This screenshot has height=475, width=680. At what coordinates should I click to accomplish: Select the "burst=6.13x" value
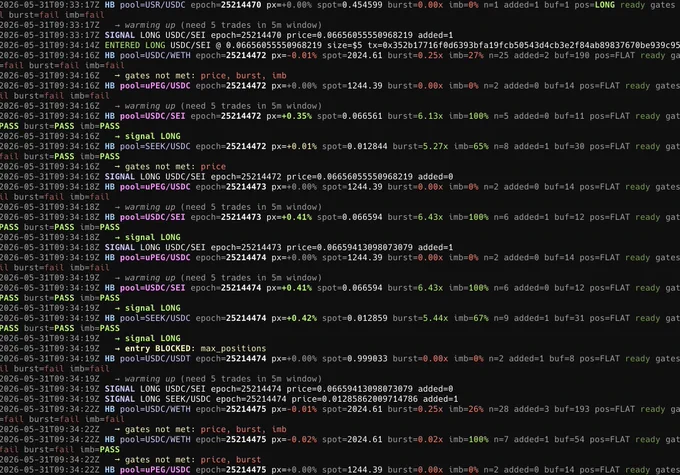point(415,116)
